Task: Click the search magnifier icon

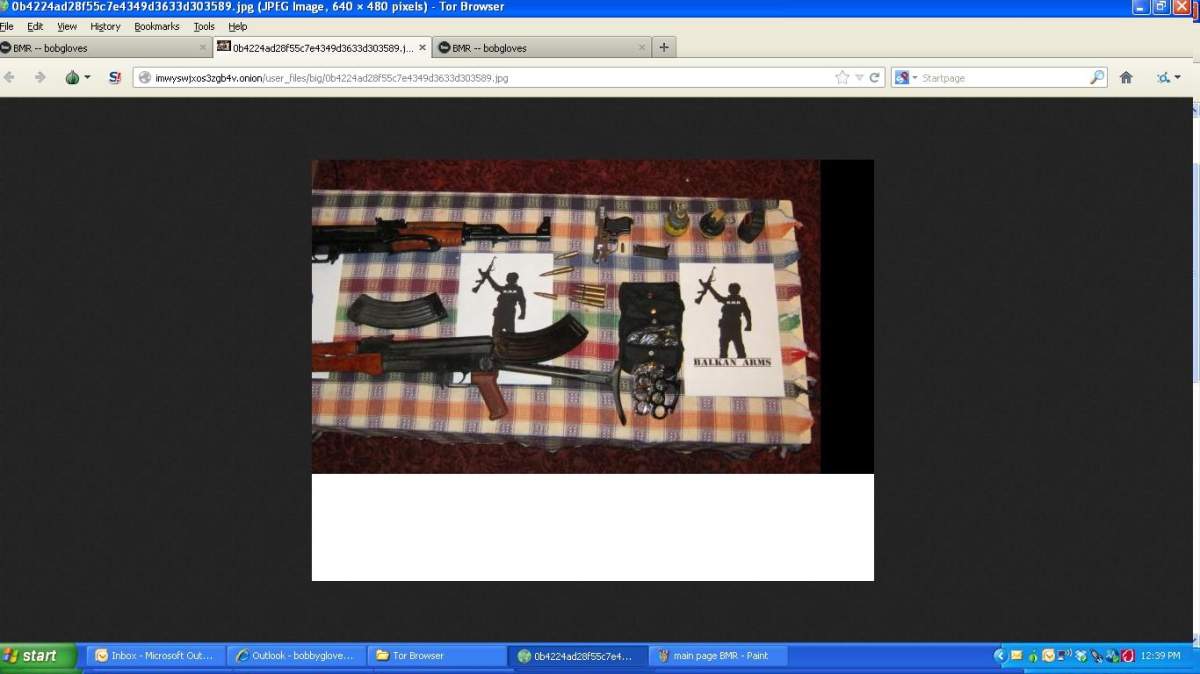Action: pyautogui.click(x=1097, y=77)
